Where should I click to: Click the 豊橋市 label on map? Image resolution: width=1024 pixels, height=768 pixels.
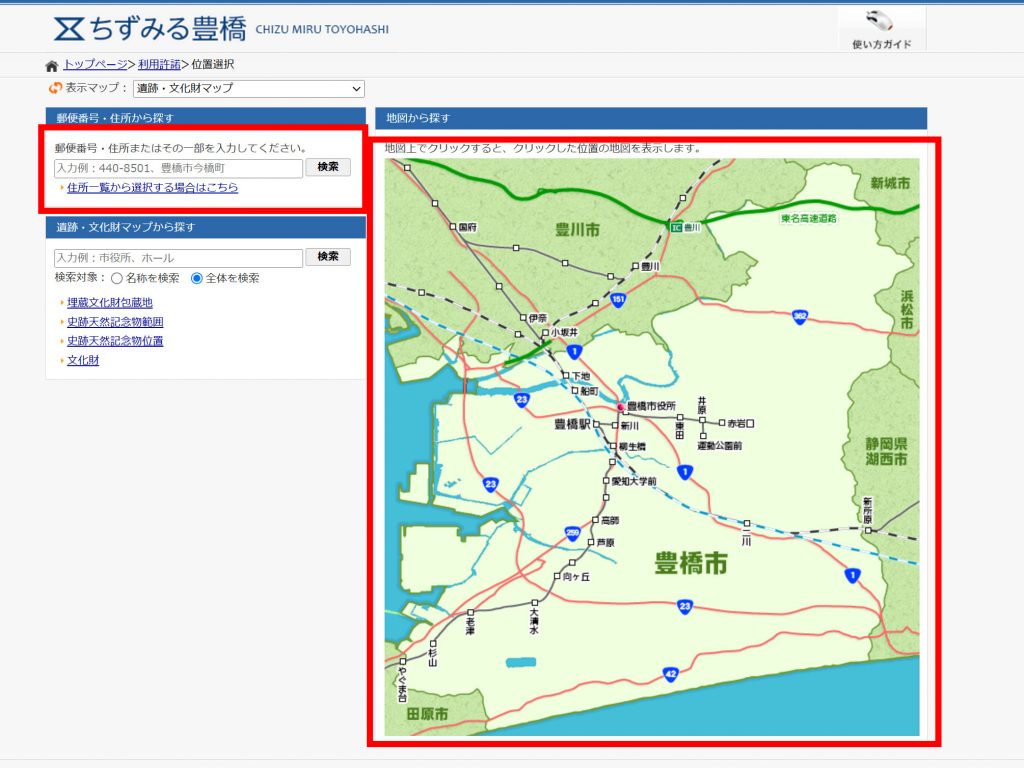pos(691,563)
